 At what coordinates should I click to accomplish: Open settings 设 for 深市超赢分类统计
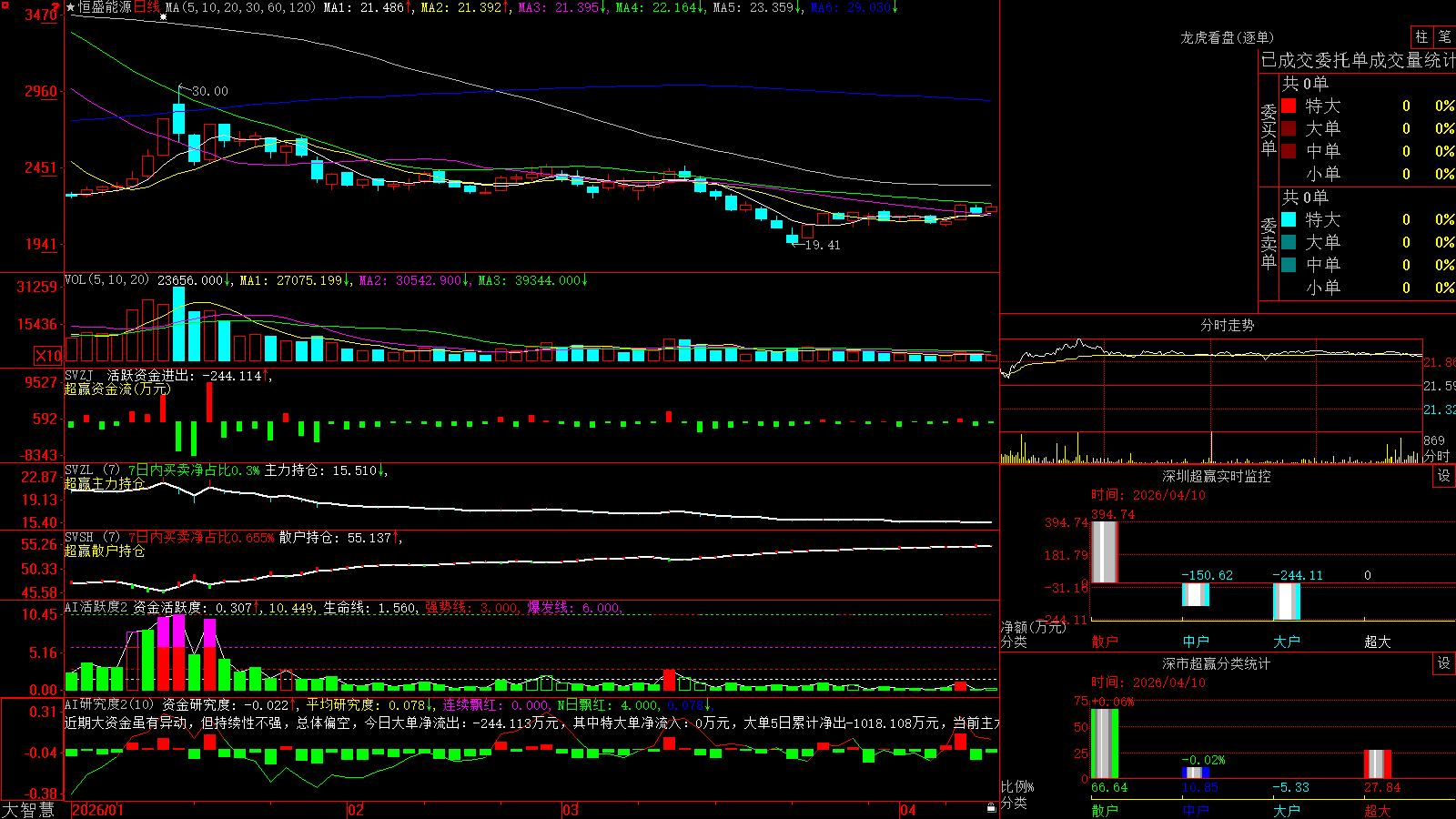click(x=1444, y=663)
